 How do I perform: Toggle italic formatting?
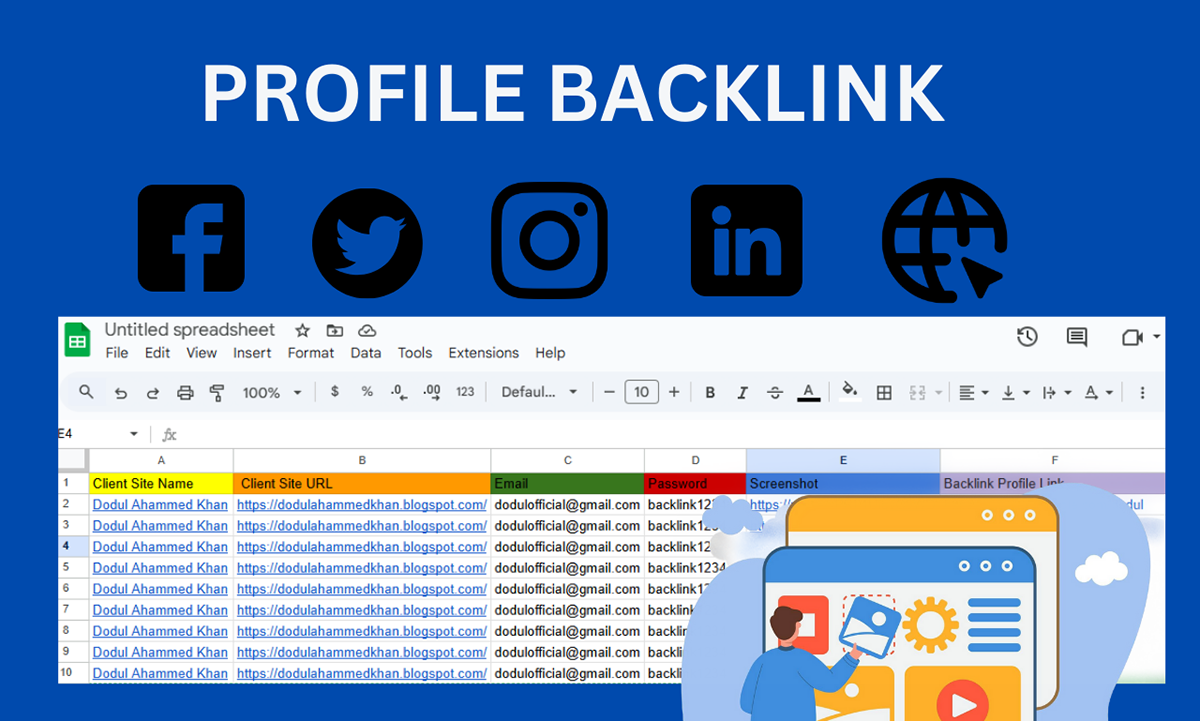tap(743, 392)
